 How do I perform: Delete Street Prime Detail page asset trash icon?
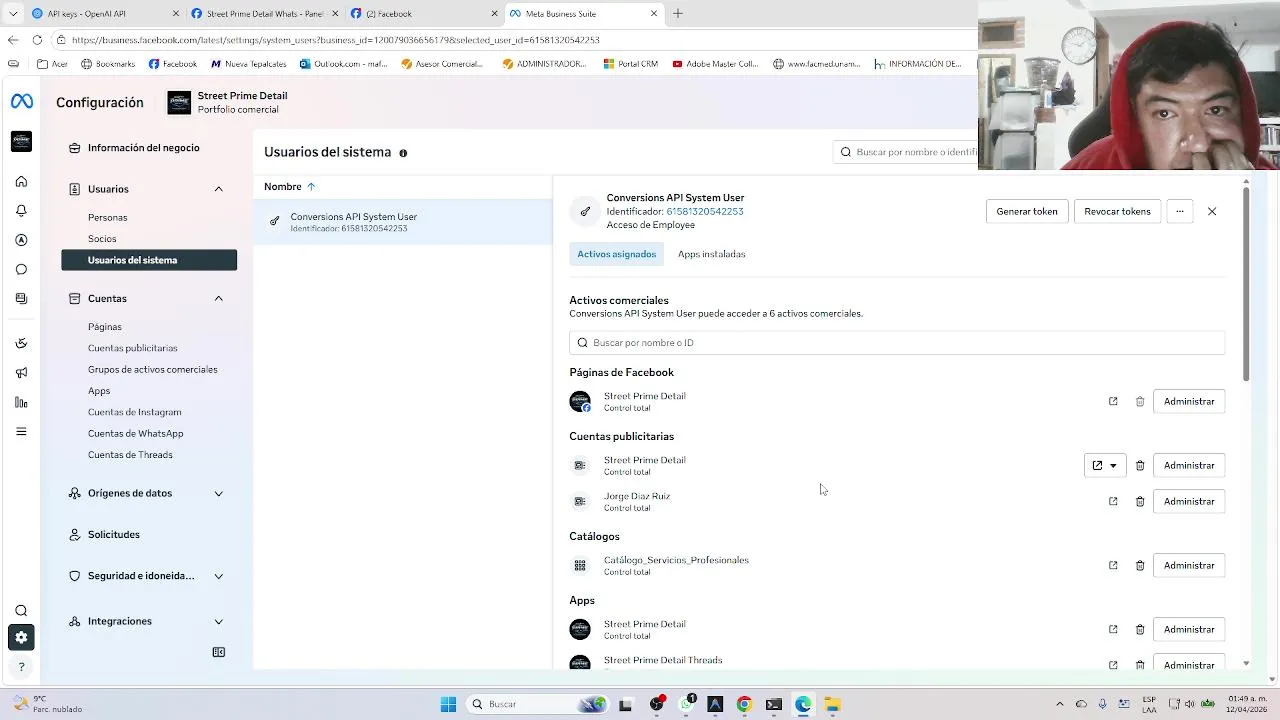click(x=1140, y=401)
